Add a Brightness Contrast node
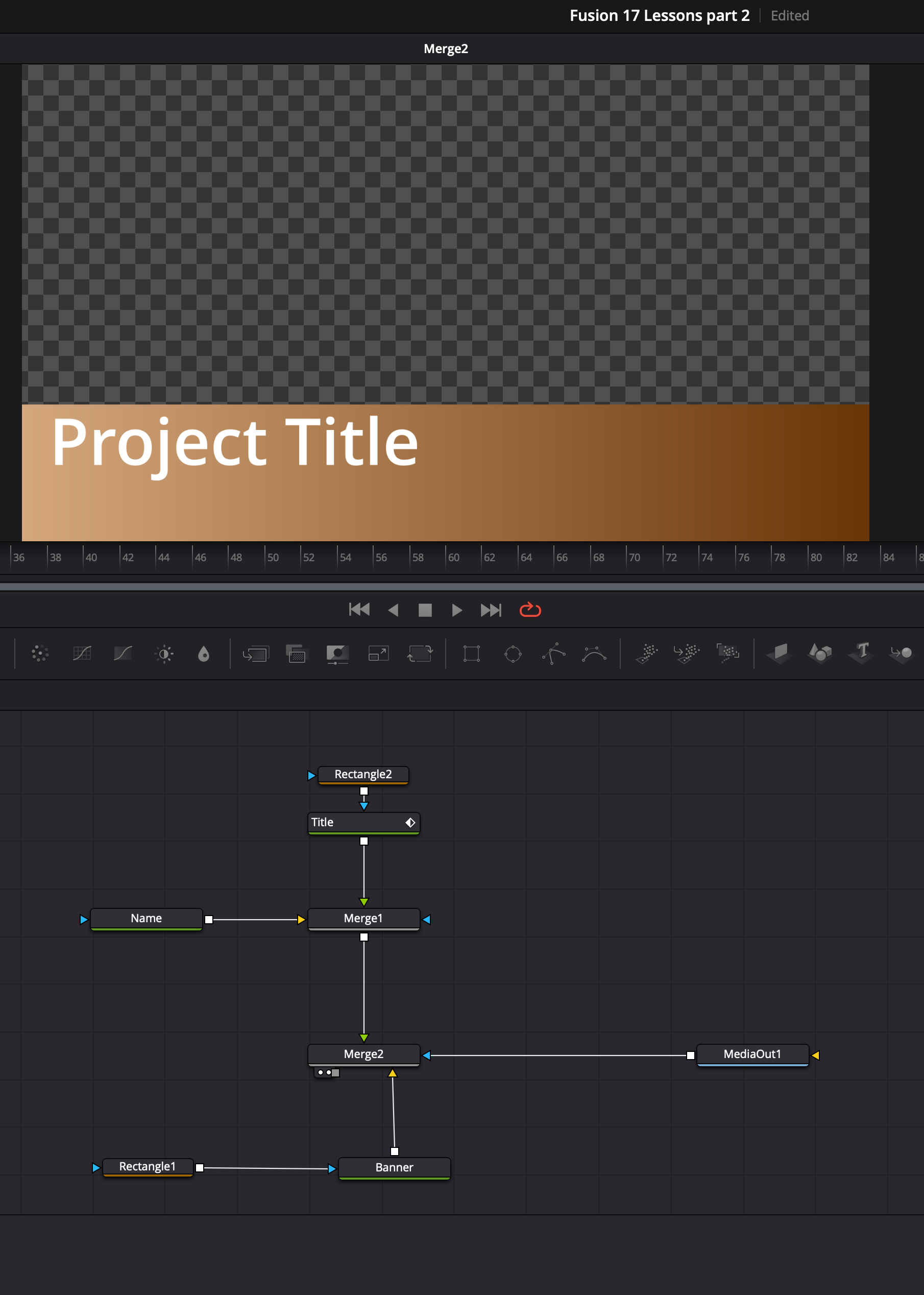924x1295 pixels. (x=164, y=653)
